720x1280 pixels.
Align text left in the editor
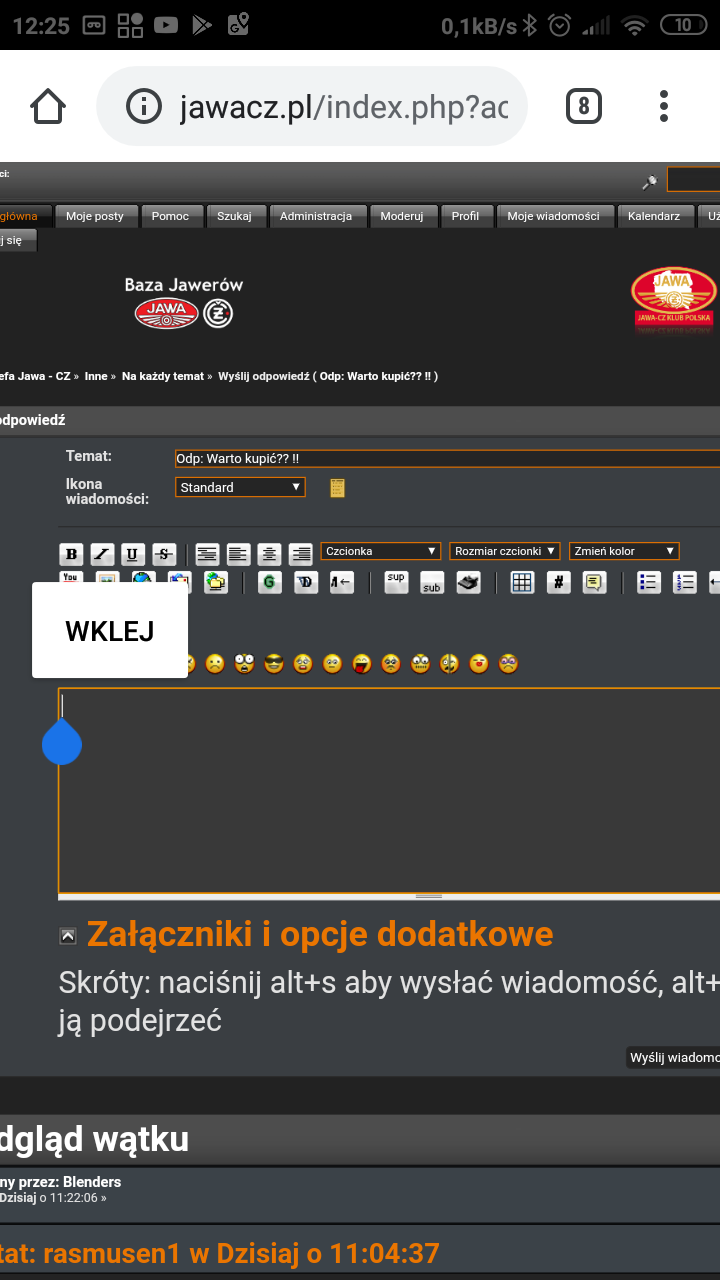[238, 554]
